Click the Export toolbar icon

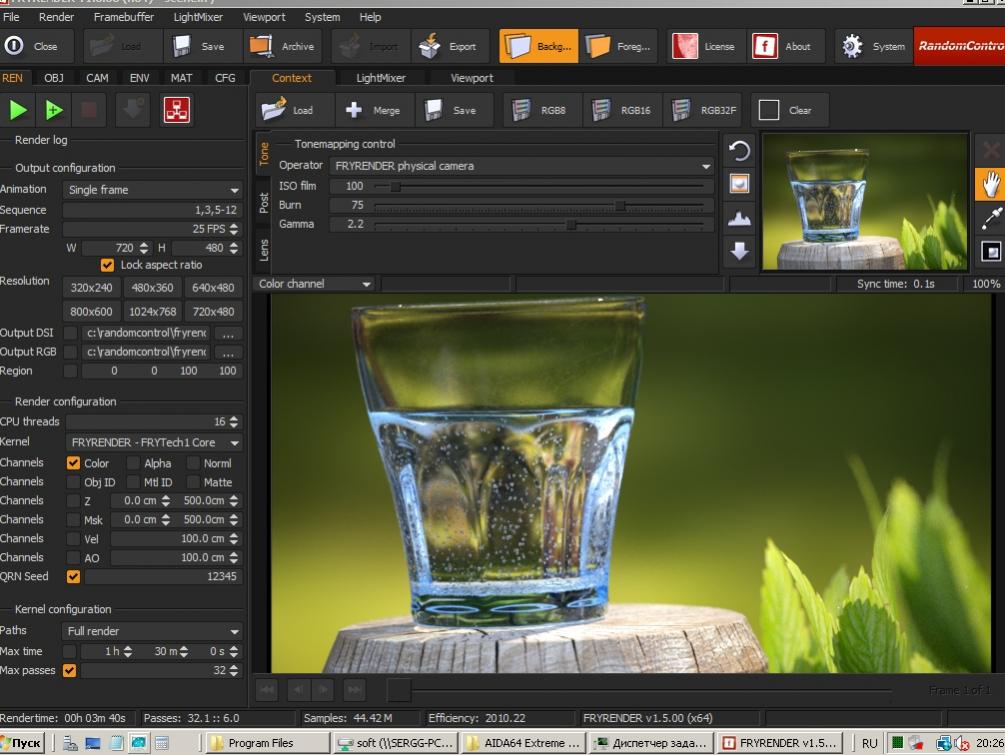(429, 46)
